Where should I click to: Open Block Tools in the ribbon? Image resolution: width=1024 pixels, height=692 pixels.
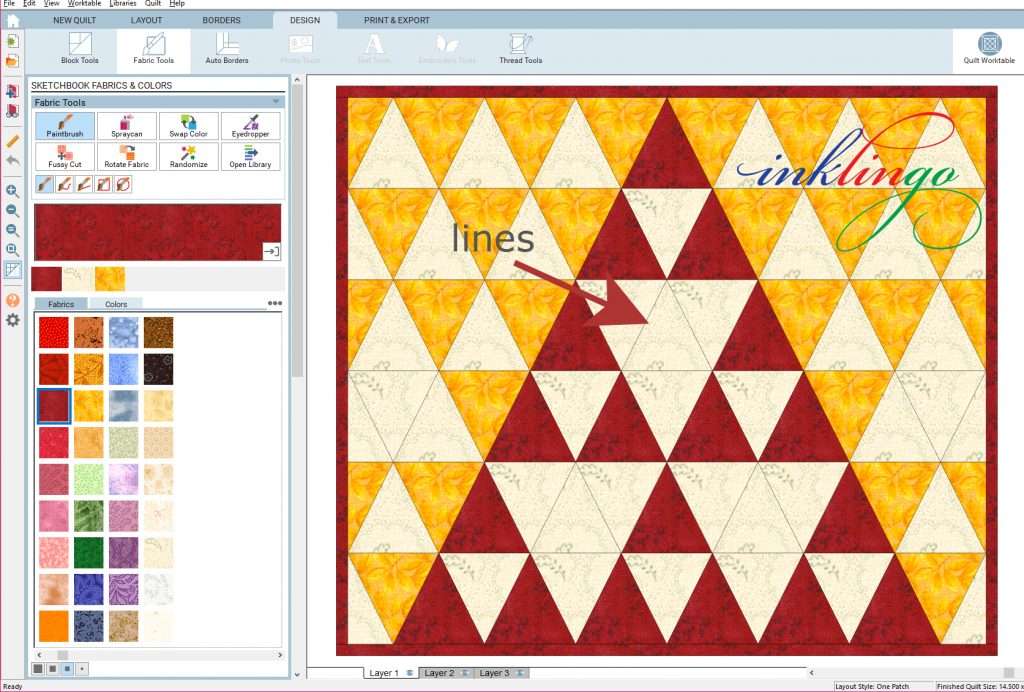point(80,50)
